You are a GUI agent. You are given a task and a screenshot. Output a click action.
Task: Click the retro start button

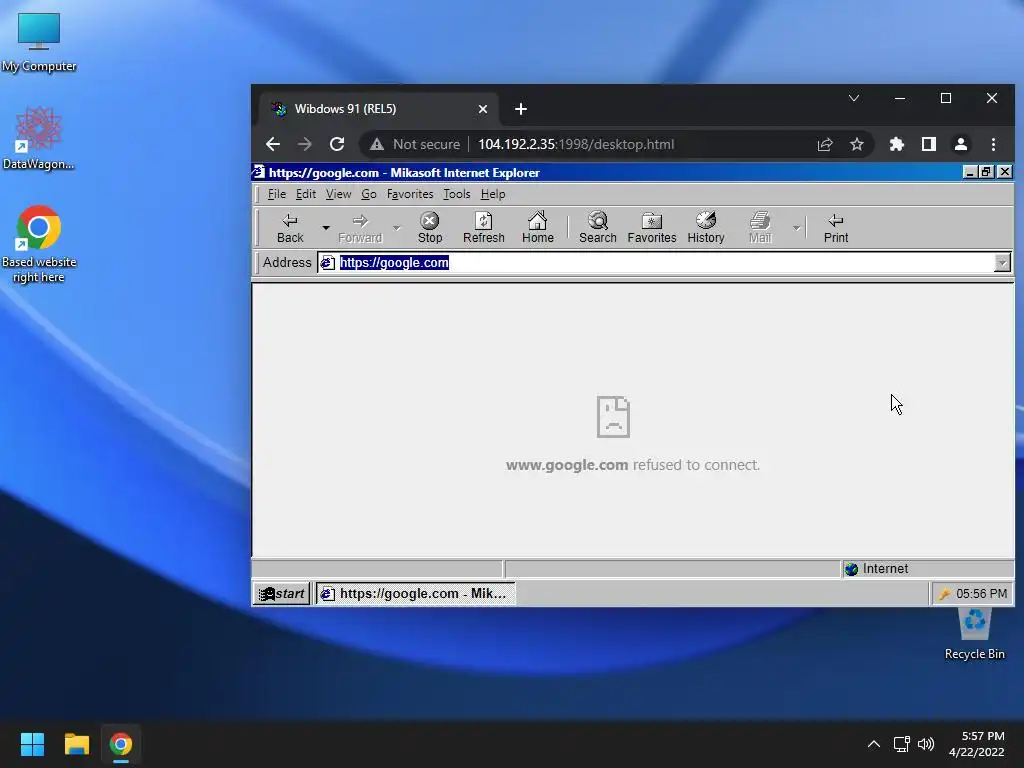[281, 594]
